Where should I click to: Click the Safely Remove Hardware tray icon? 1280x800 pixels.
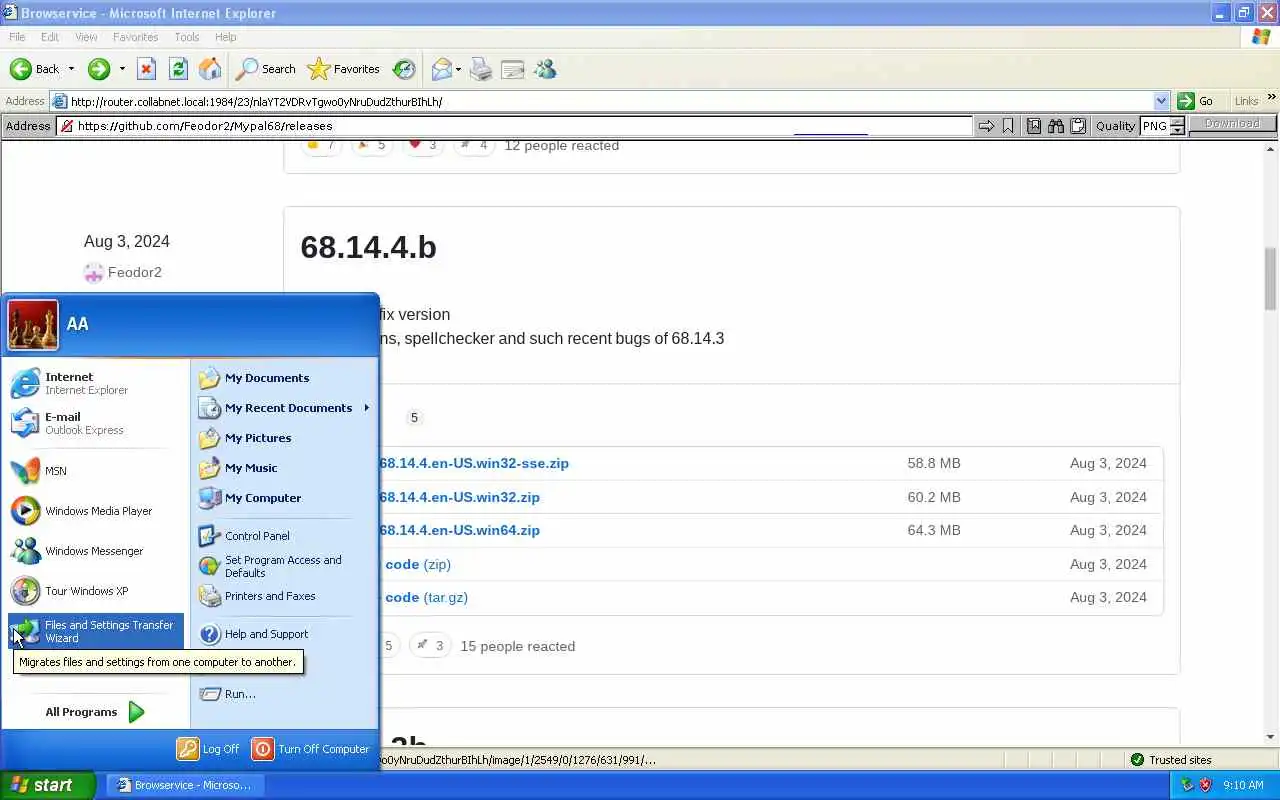coord(1187,785)
